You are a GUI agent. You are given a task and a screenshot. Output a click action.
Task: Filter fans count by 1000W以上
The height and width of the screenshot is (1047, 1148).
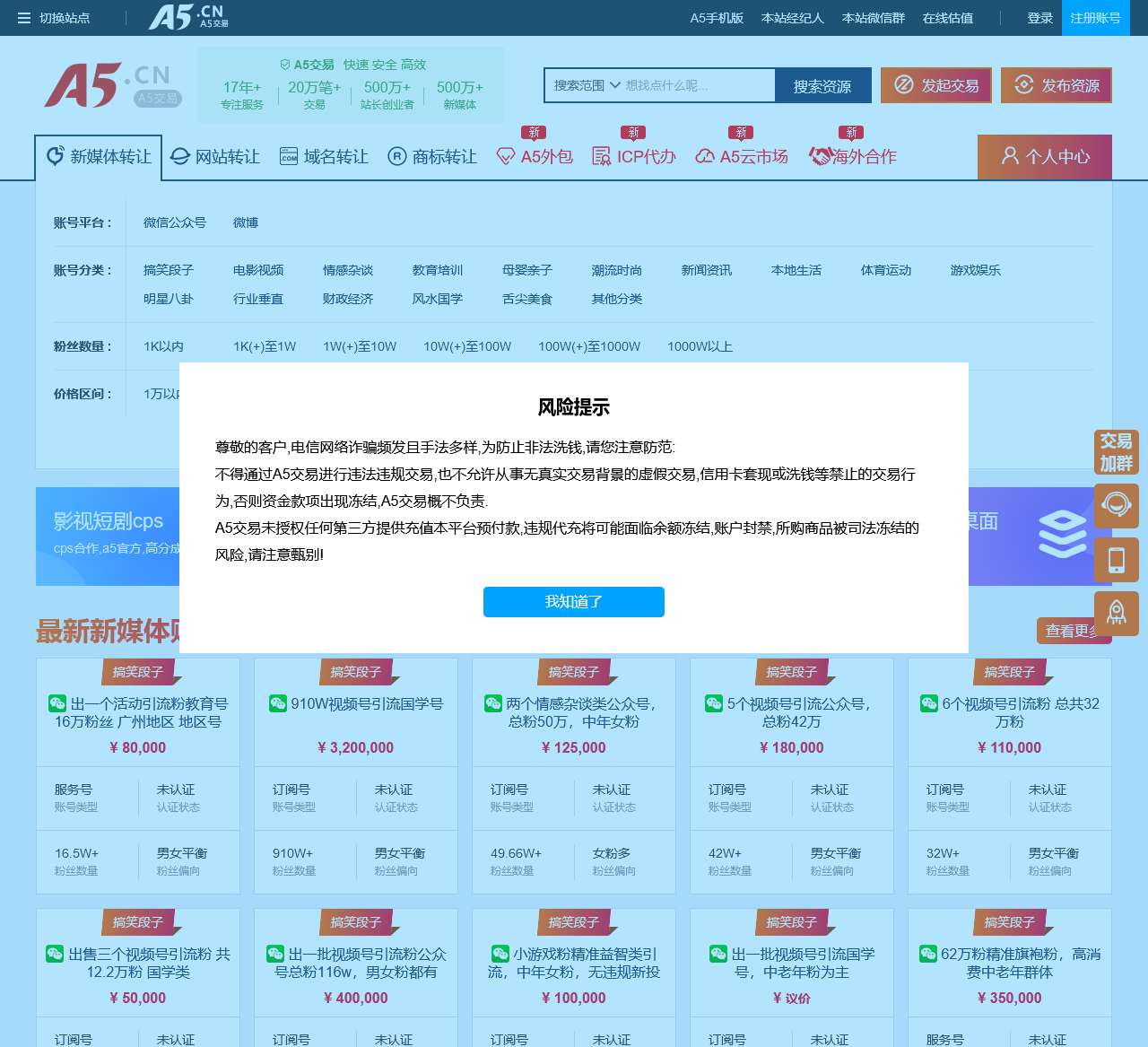700,346
